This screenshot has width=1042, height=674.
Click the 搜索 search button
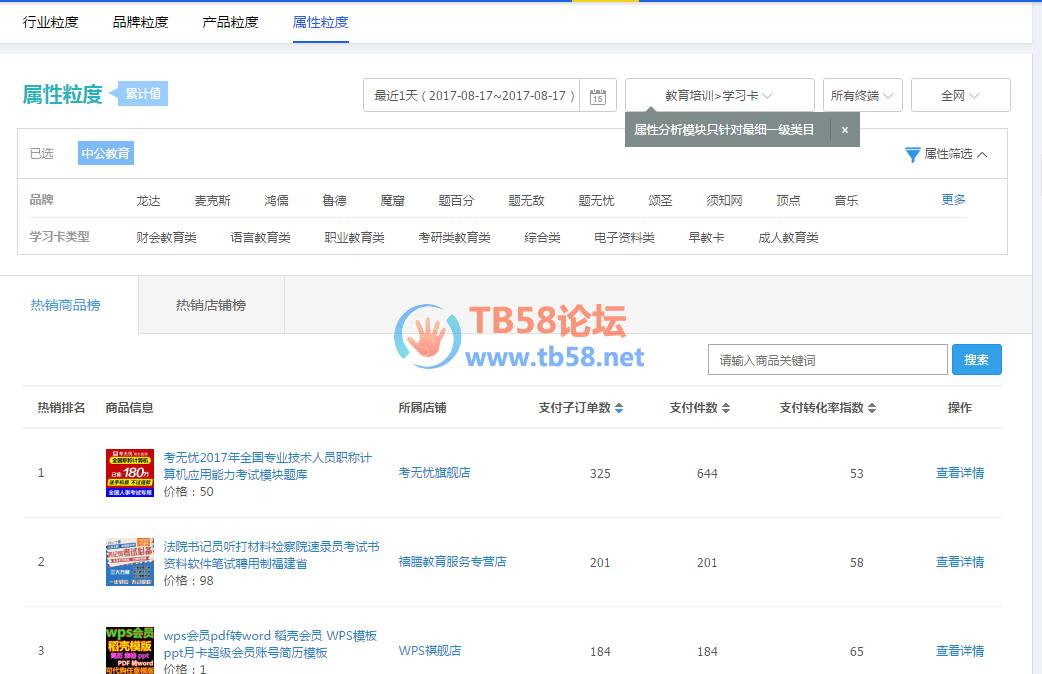[x=976, y=360]
